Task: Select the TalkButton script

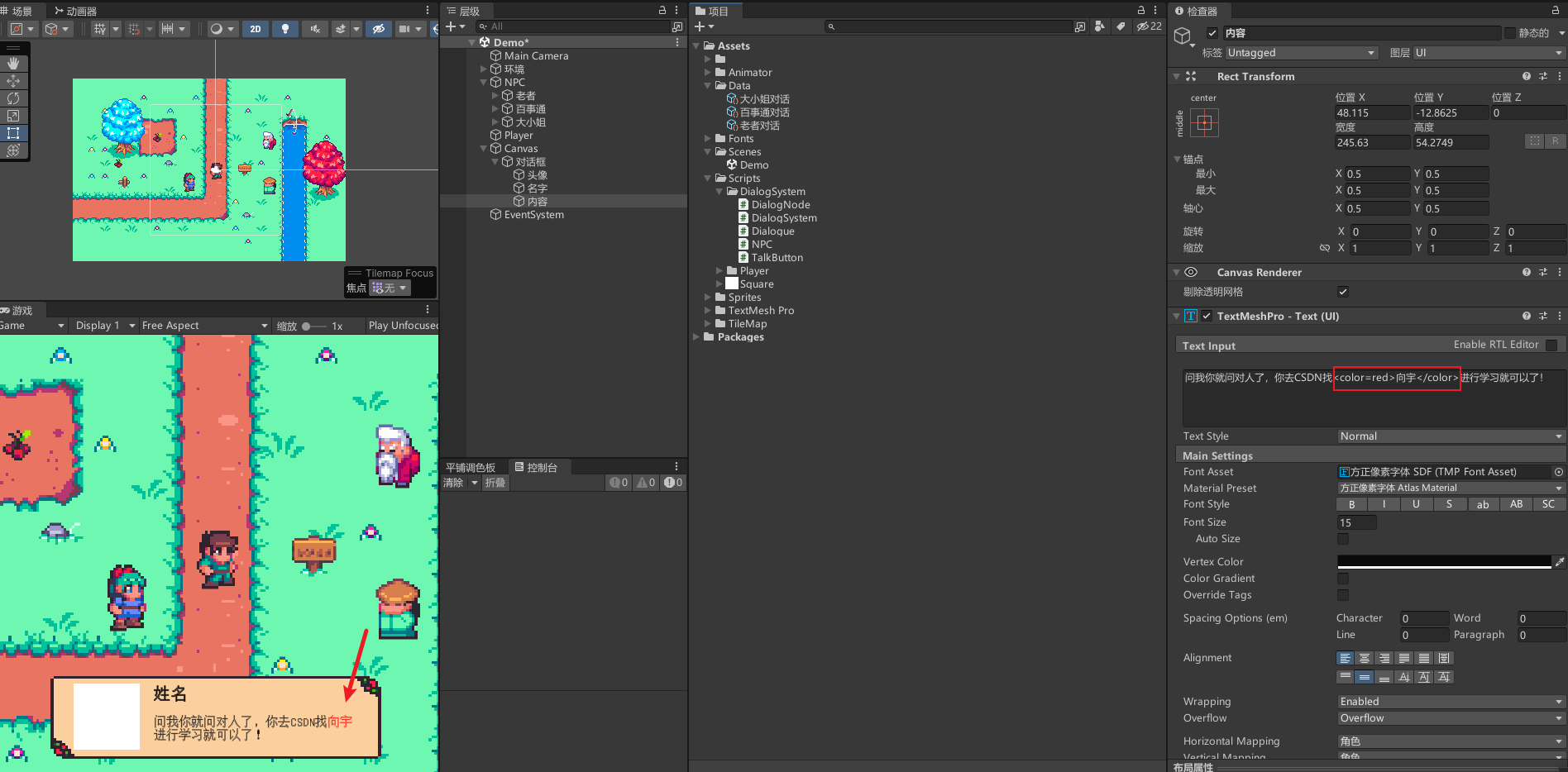Action: point(777,258)
